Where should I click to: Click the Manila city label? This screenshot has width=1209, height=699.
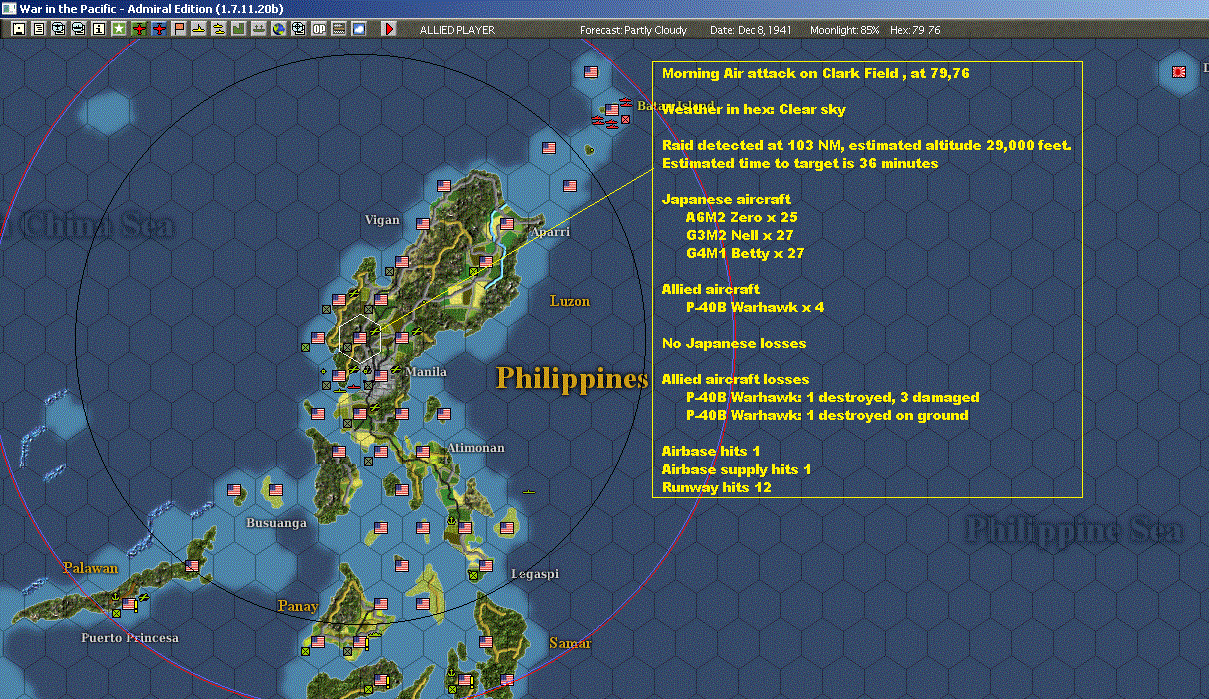[426, 371]
